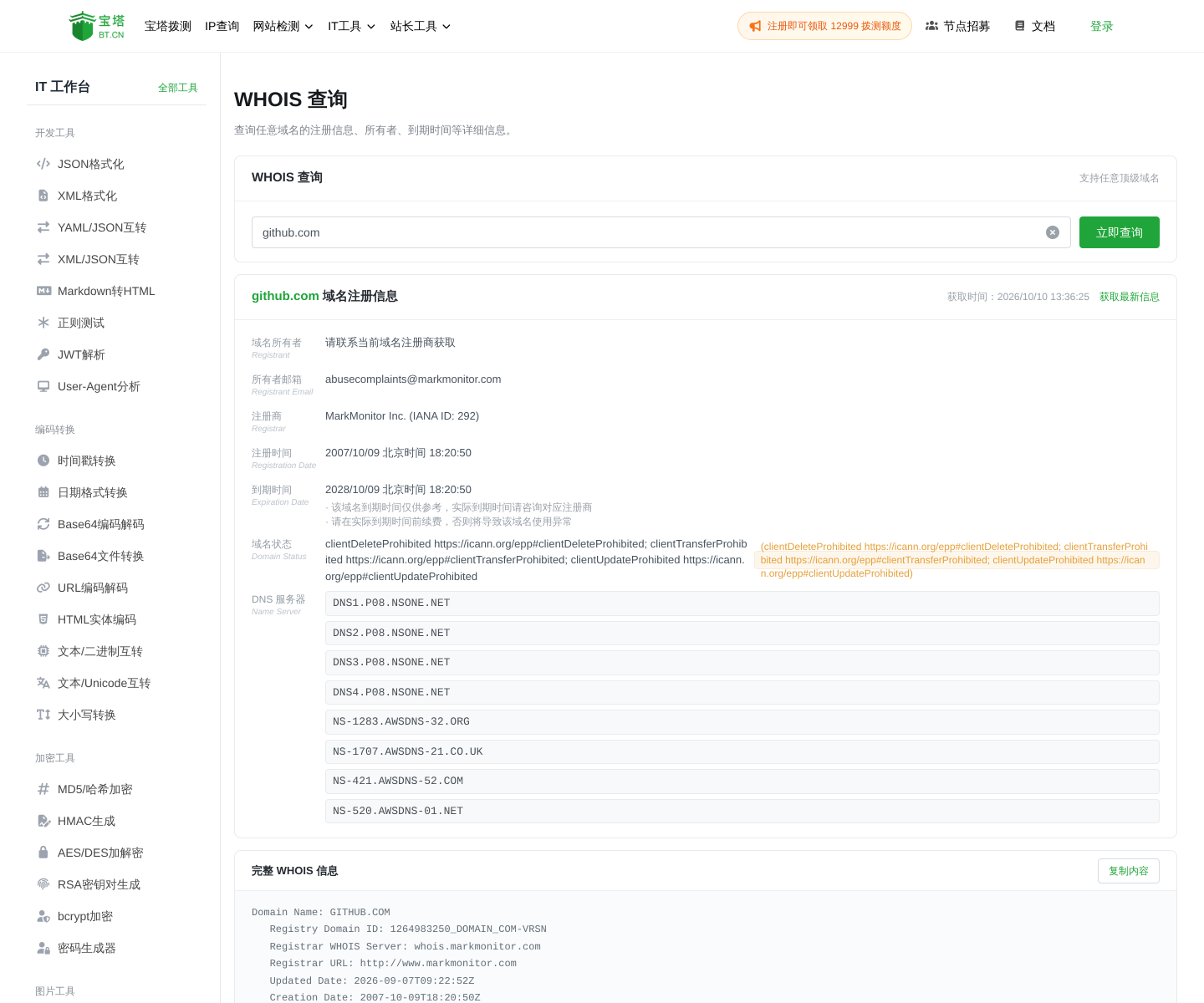Viewport: 1204px width, 1003px height.
Task: Click the RSA密钥对生成 fingerprint icon
Action: [43, 884]
